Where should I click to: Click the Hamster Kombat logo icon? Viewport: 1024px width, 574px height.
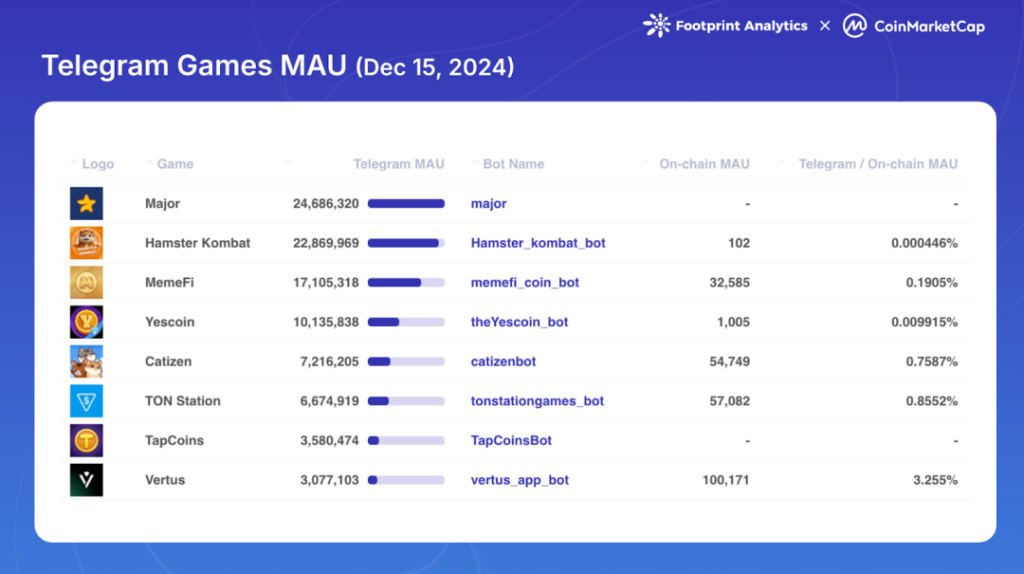click(x=86, y=243)
